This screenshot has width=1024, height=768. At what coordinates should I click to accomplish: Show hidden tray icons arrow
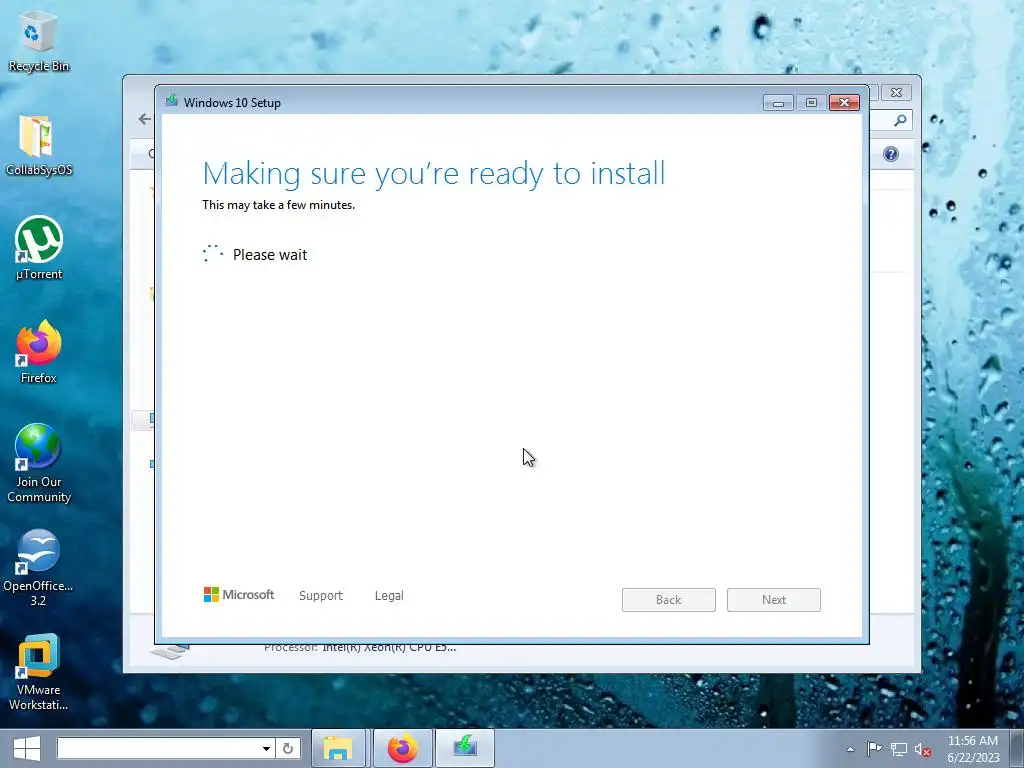[x=850, y=749]
